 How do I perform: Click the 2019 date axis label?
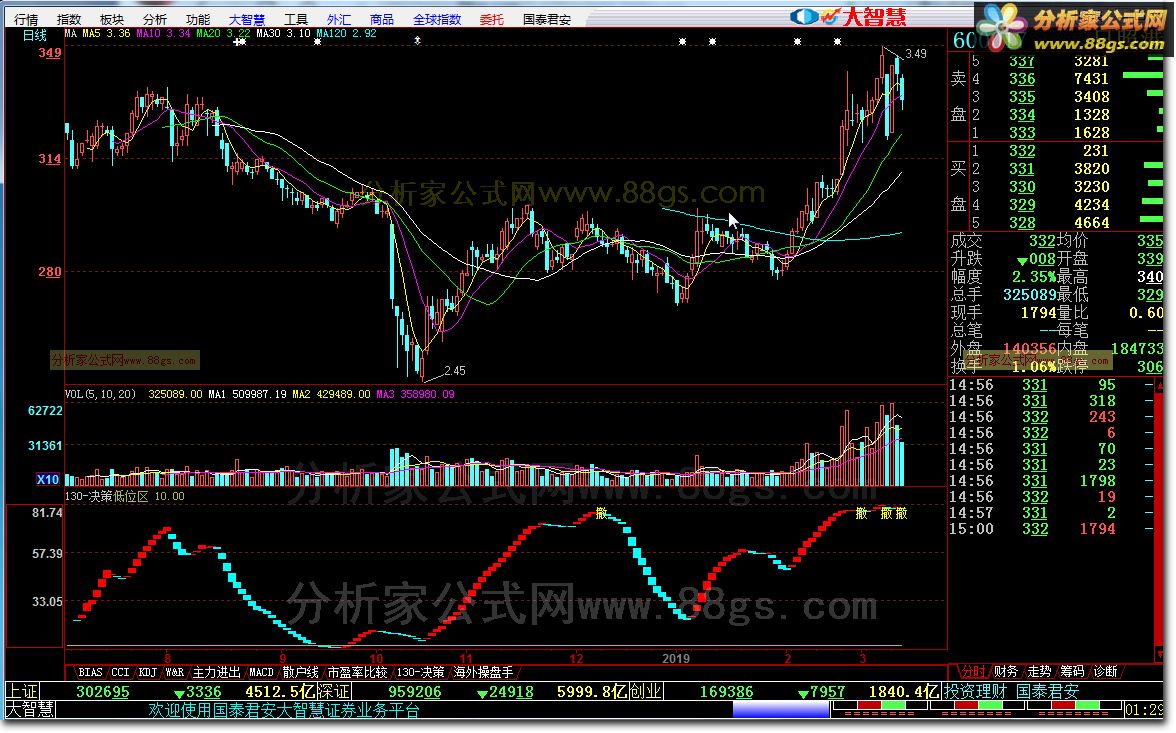pyautogui.click(x=676, y=659)
